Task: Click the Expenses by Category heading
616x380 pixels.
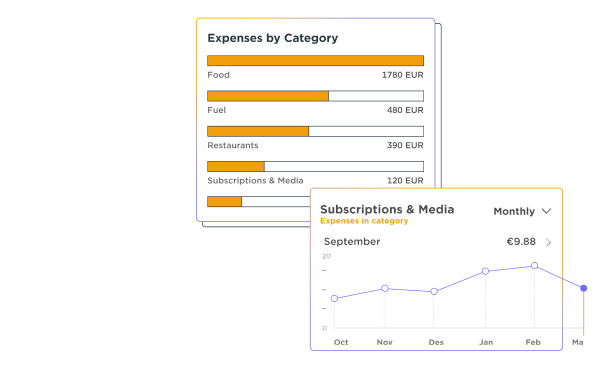Action: click(273, 38)
